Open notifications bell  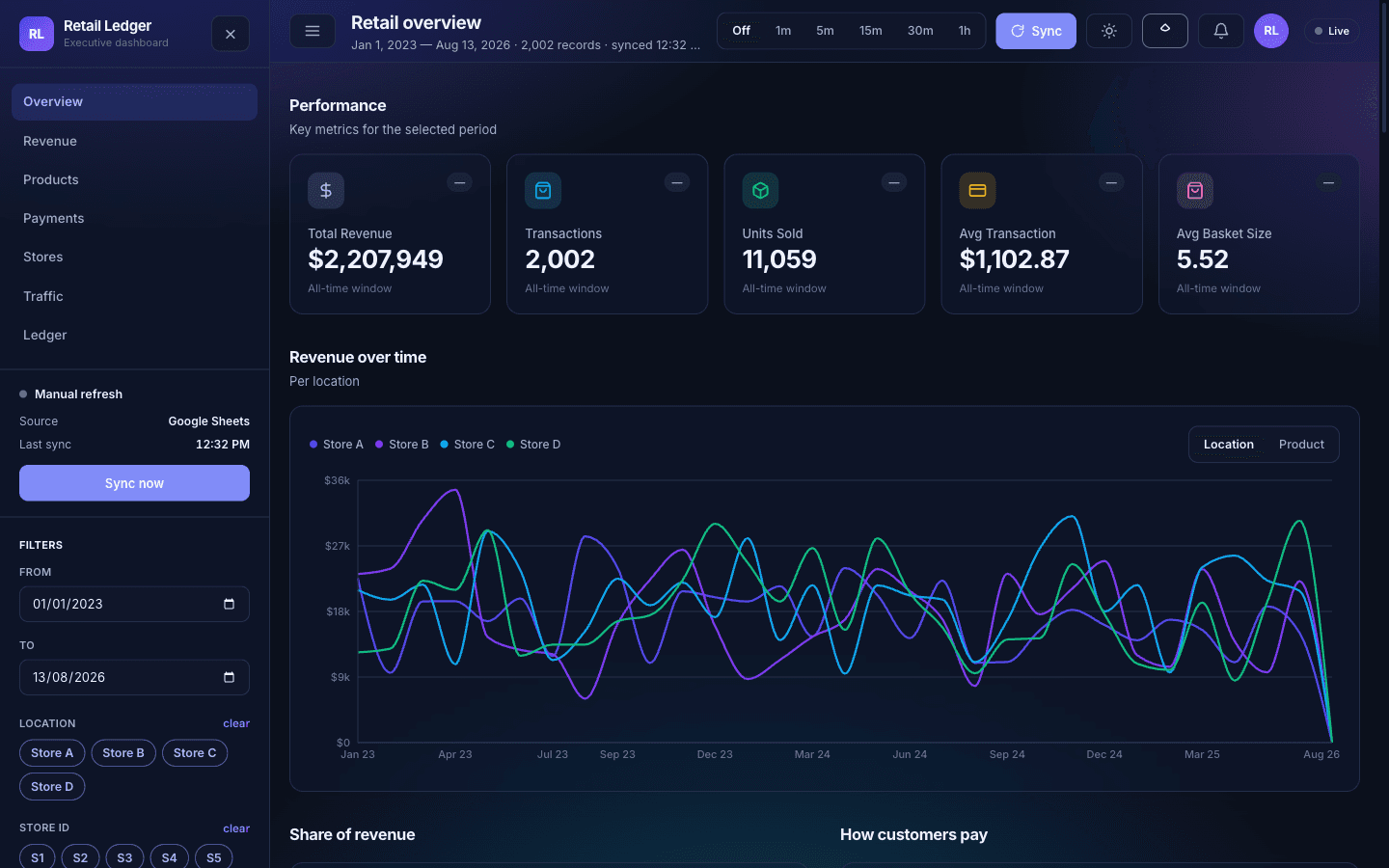(x=1221, y=31)
